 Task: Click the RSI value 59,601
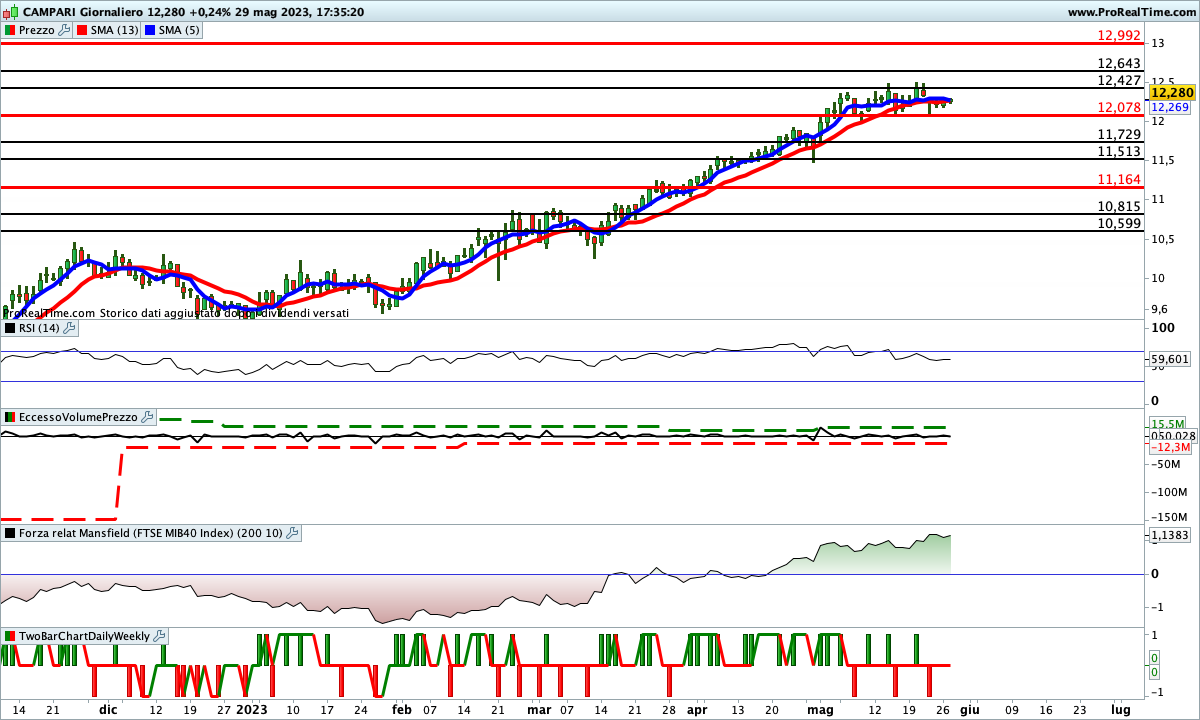[1169, 359]
